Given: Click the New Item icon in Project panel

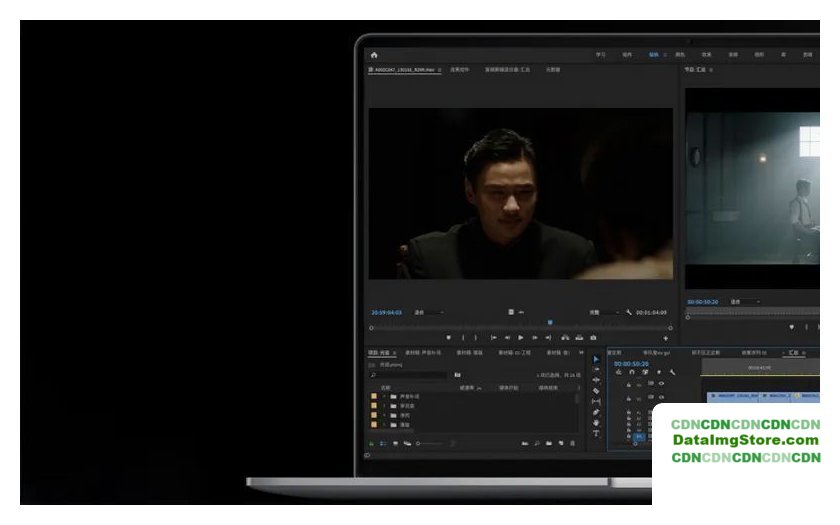Looking at the screenshot, I should coord(561,444).
